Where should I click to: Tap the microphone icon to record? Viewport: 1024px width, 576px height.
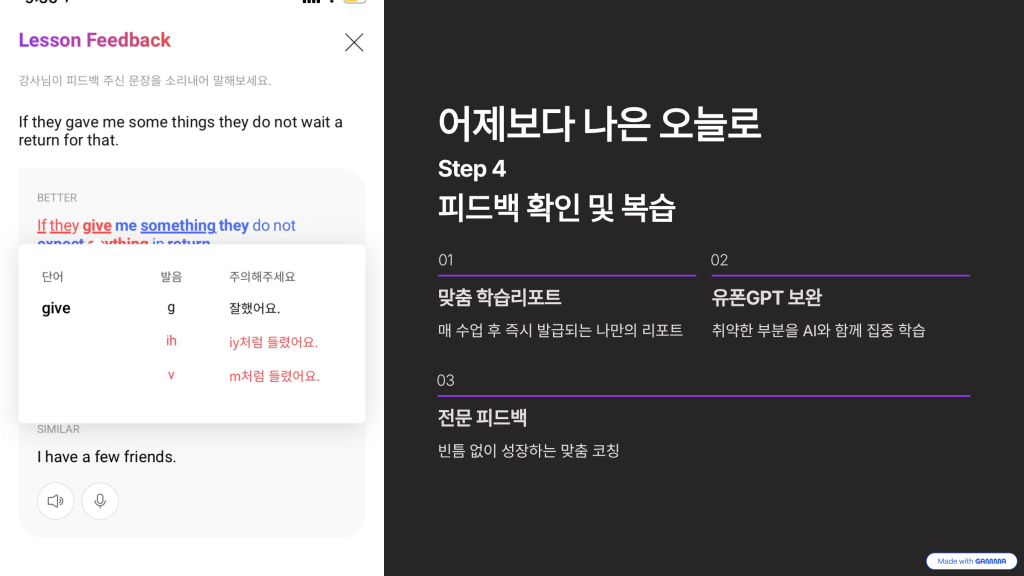point(100,501)
